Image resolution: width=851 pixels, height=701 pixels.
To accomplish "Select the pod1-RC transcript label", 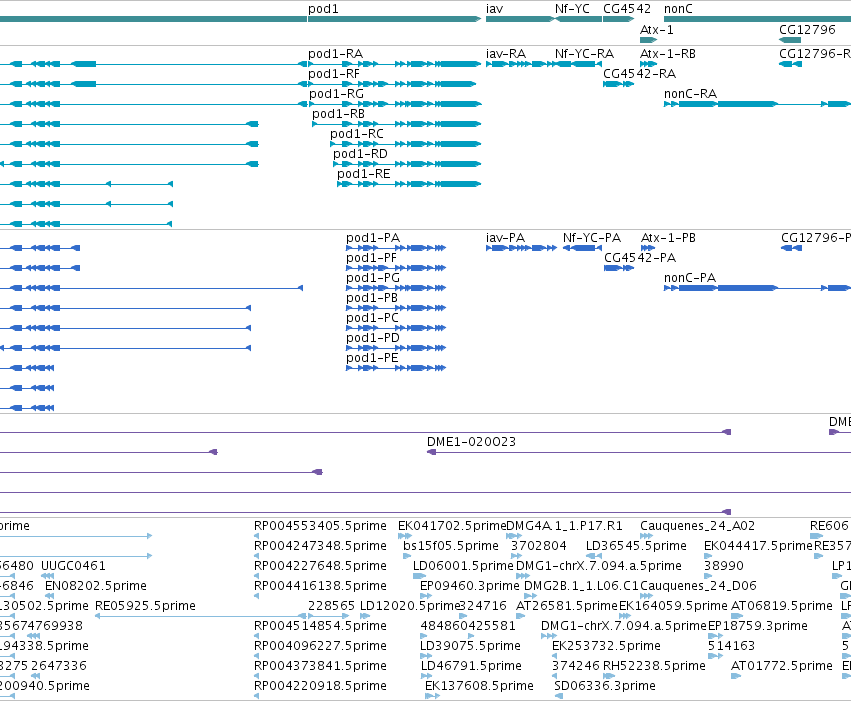I will click(x=357, y=134).
